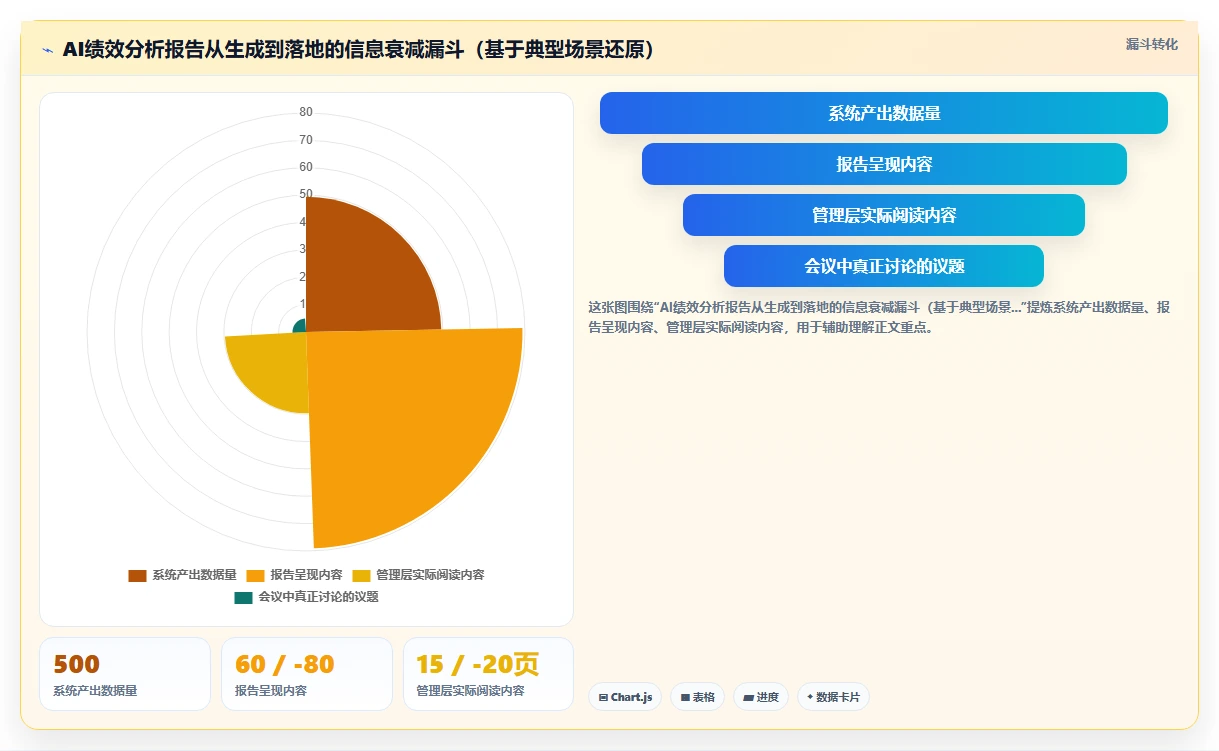Viewport: 1219px width, 751px height.
Task: Click the 漏斗转化 tag in header
Action: [1152, 45]
